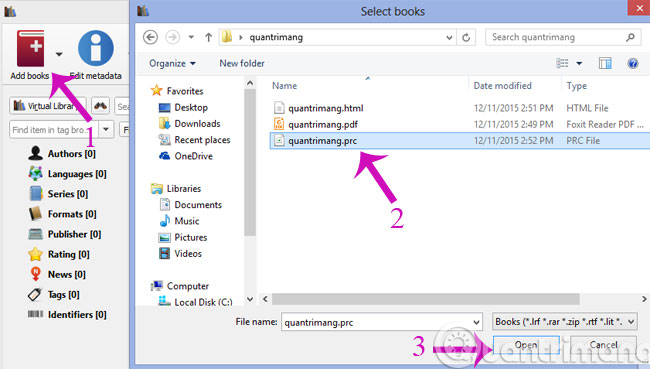Focus the Search quantrimang box
The width and height of the screenshot is (650, 369).
[x=563, y=37]
